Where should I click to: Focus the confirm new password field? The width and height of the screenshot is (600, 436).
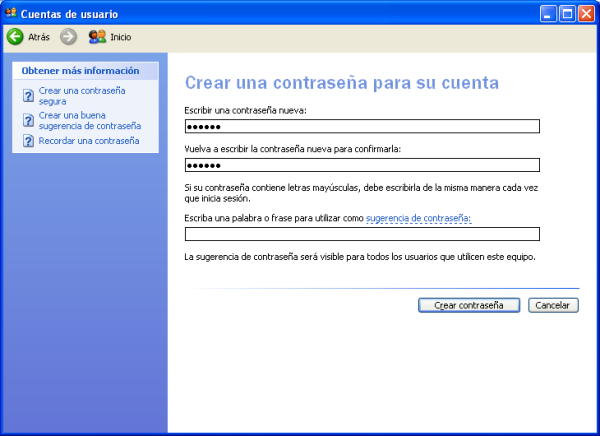(x=362, y=165)
